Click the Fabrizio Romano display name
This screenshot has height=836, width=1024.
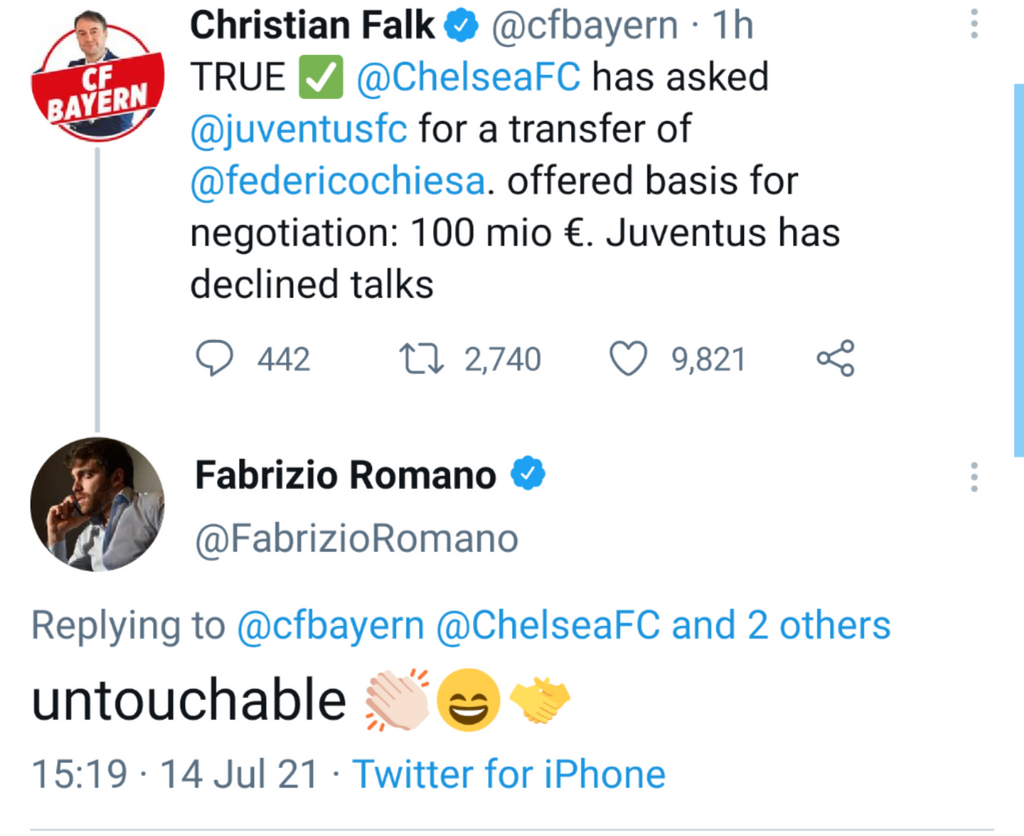click(345, 476)
